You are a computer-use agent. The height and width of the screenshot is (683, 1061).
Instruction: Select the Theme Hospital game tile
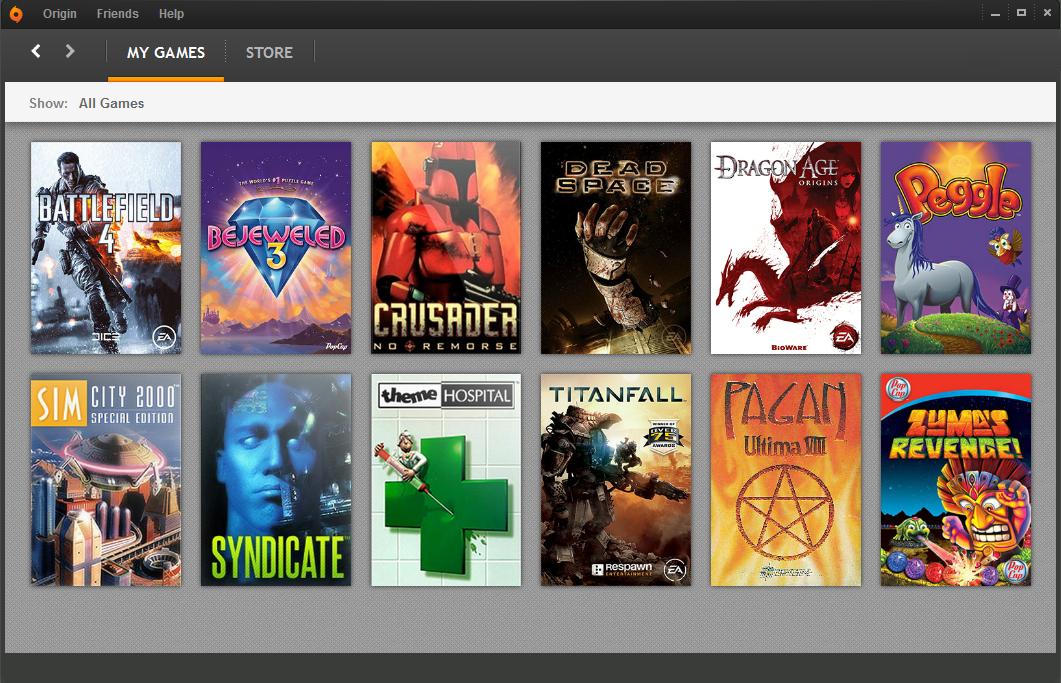click(x=446, y=480)
